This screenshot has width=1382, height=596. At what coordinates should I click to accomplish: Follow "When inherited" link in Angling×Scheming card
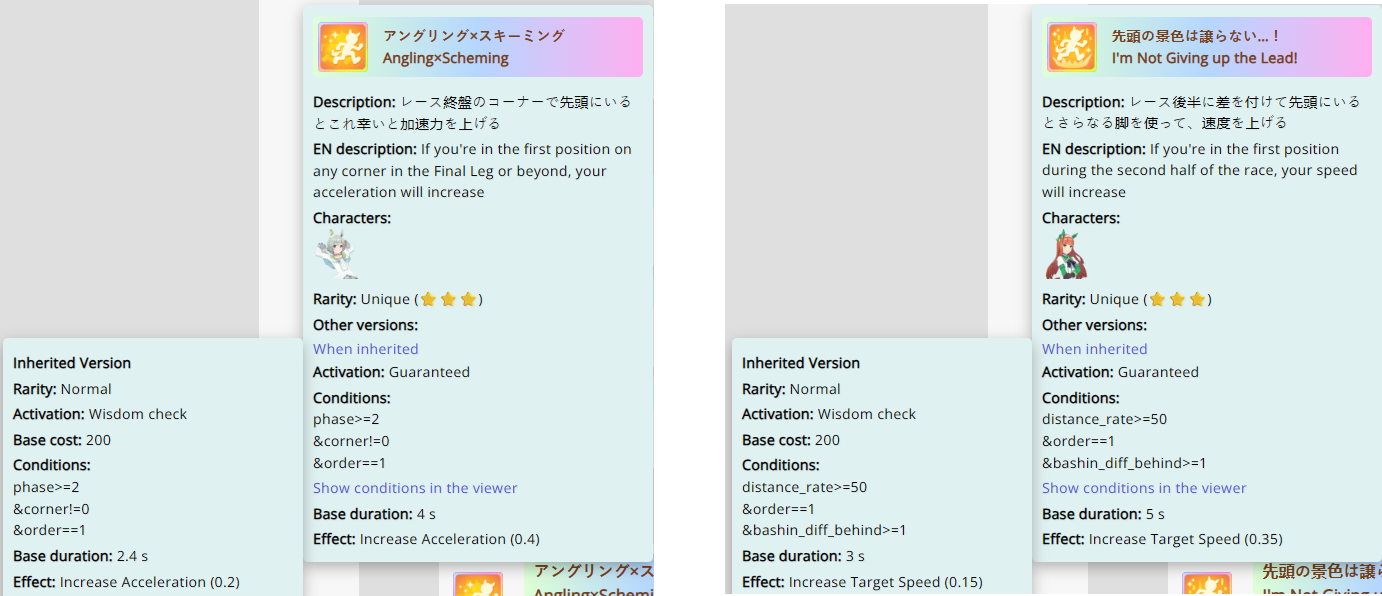tap(366, 349)
